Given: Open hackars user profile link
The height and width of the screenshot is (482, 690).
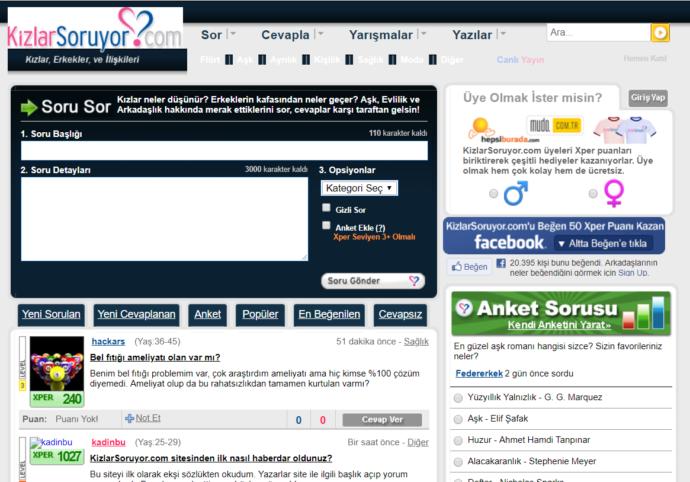Looking at the screenshot, I should (x=108, y=342).
